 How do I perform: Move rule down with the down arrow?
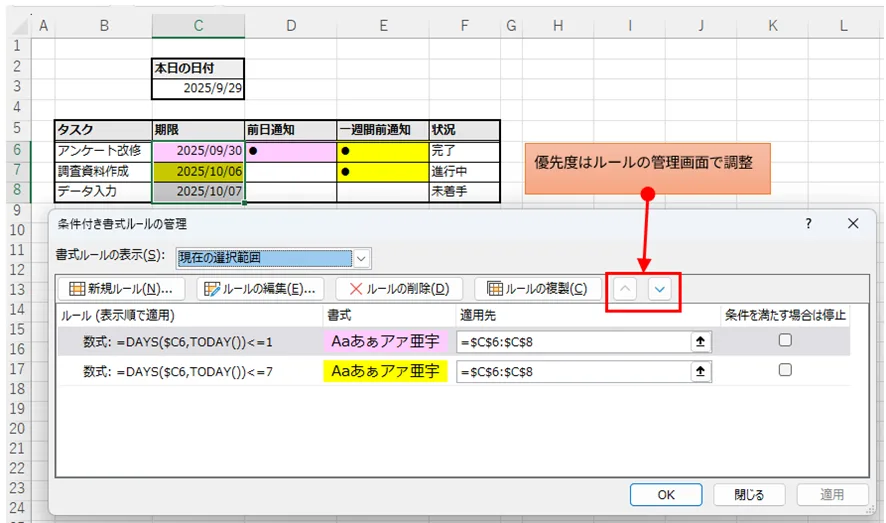[x=660, y=289]
